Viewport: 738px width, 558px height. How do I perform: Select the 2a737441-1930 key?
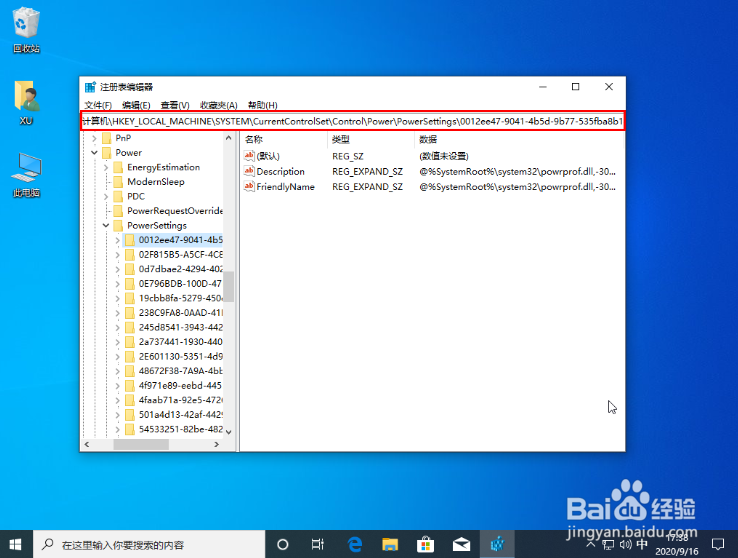[x=179, y=342]
